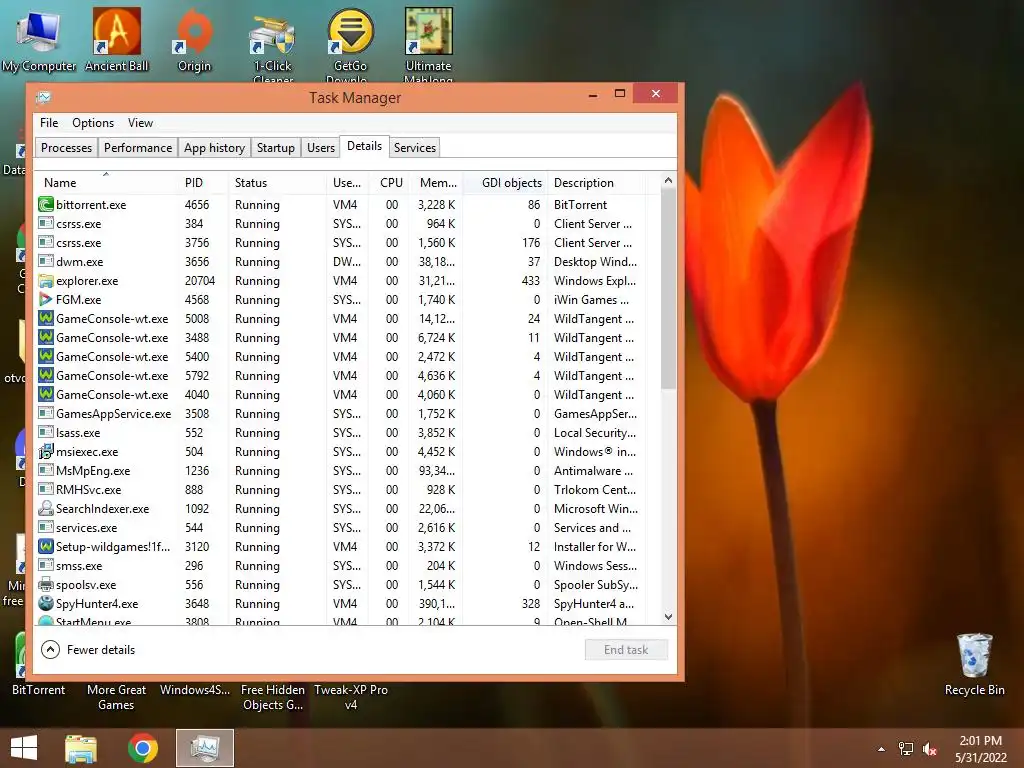This screenshot has width=1024, height=768.
Task: Click the 'iWin Games ...' description
Action: point(591,300)
